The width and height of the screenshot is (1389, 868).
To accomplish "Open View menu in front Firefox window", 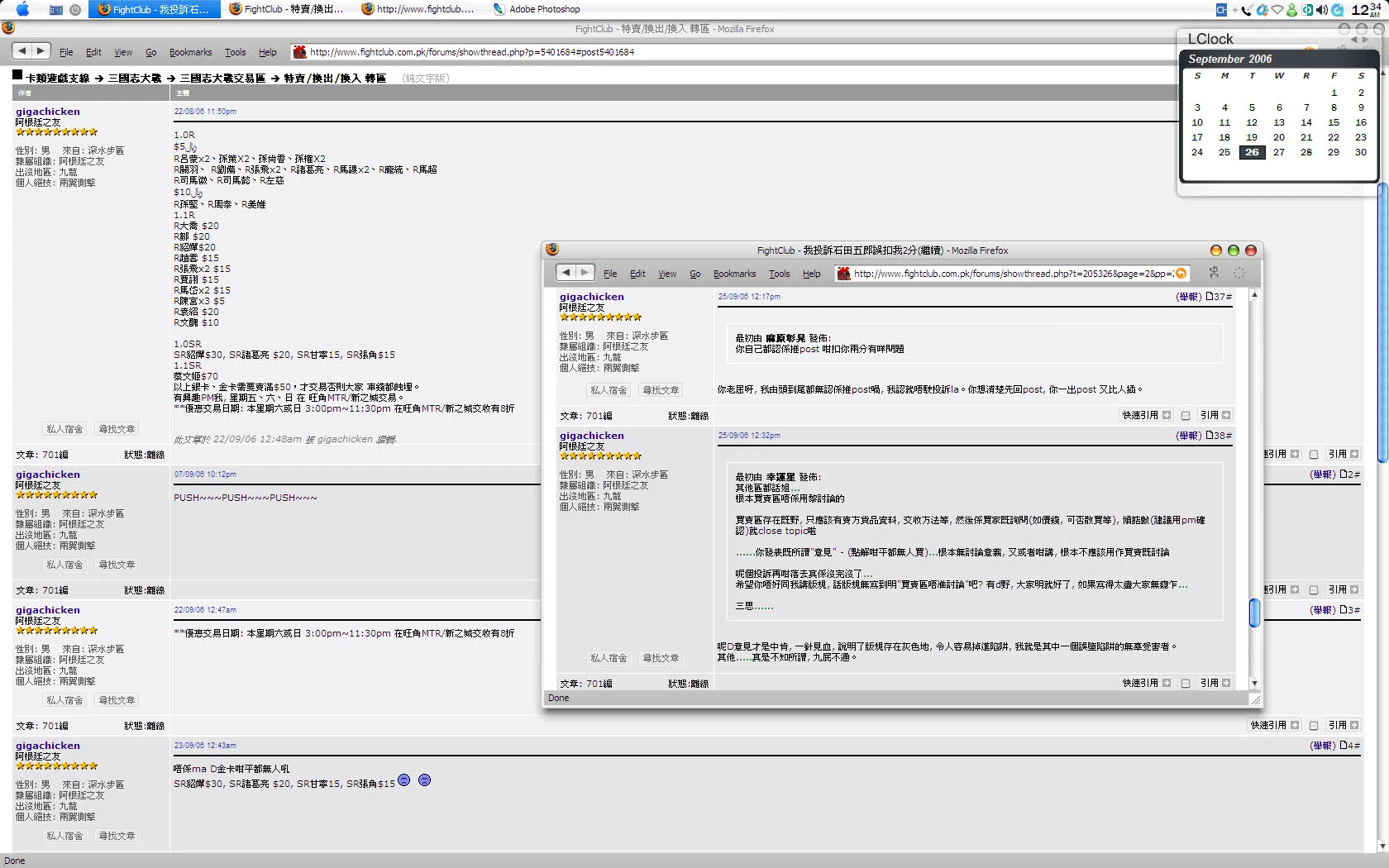I will (667, 274).
